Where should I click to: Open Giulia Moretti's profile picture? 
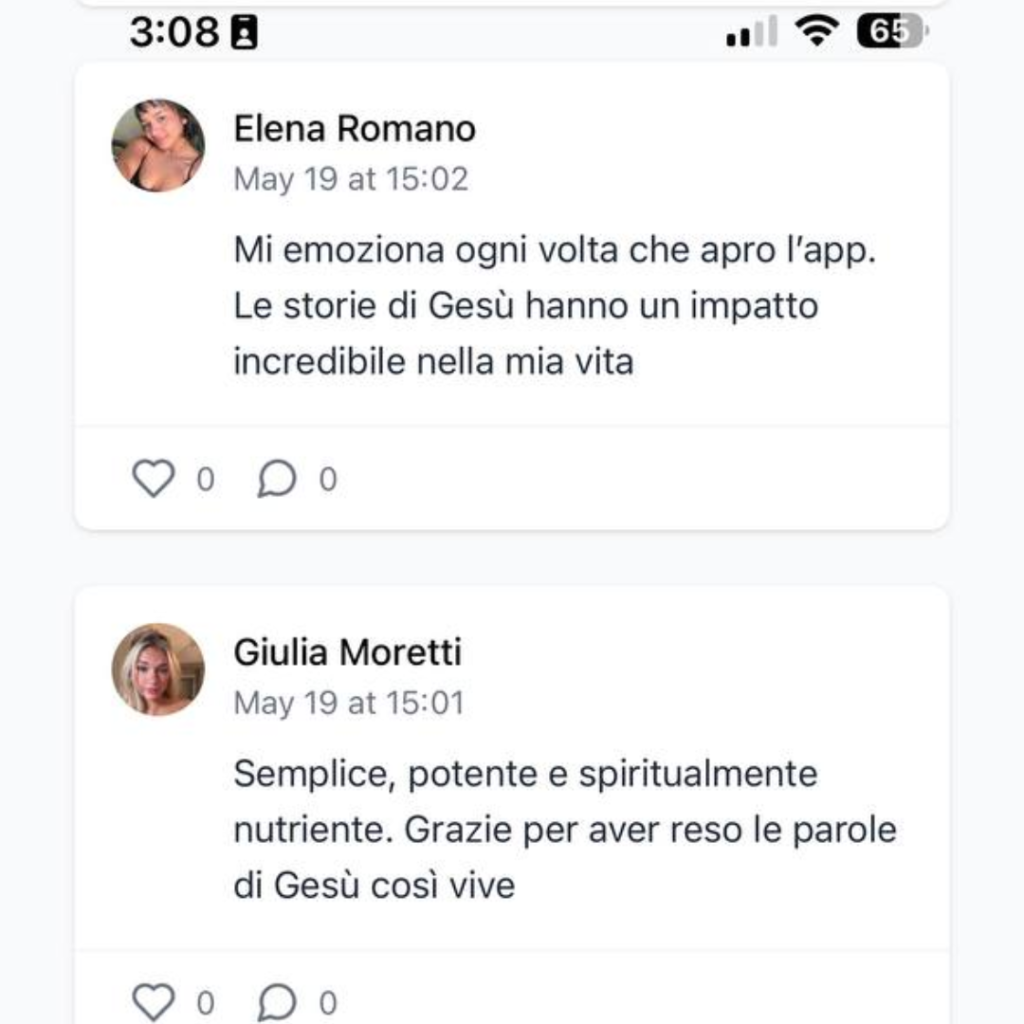tap(158, 669)
